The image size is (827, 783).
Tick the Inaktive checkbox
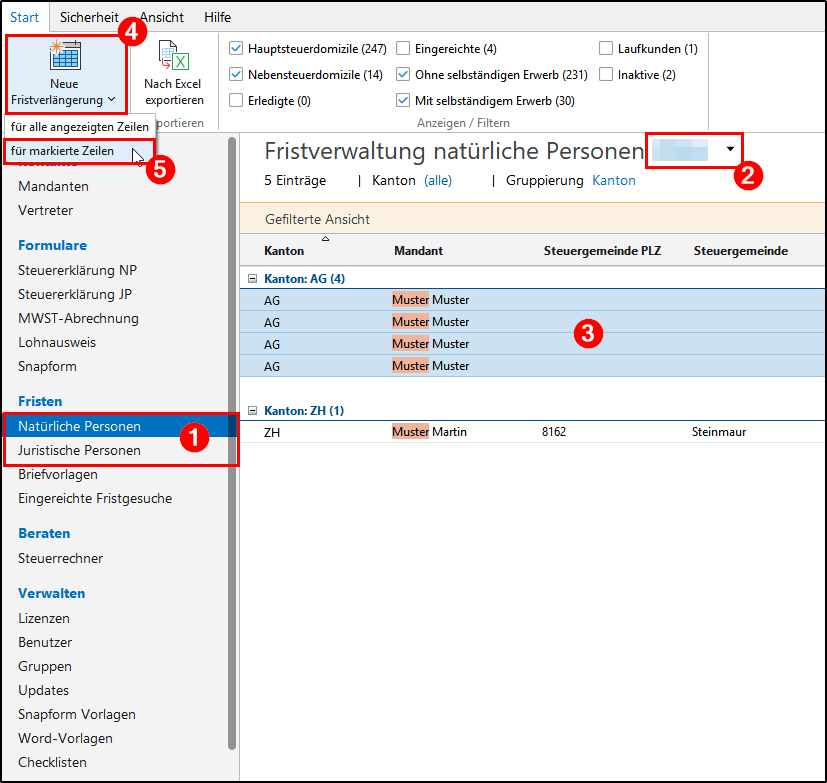606,75
